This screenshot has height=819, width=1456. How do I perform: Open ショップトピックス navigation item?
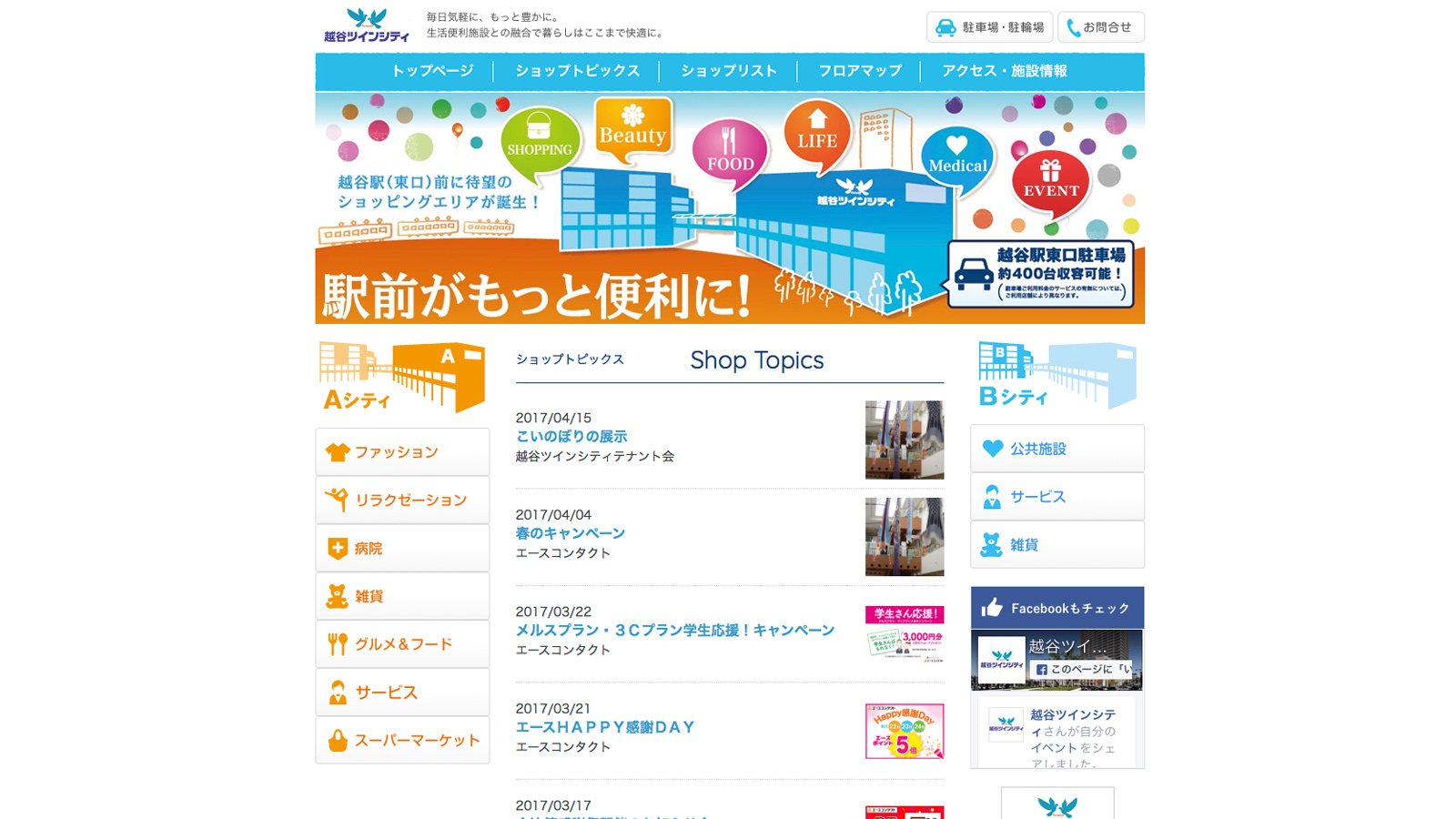pyautogui.click(x=577, y=71)
